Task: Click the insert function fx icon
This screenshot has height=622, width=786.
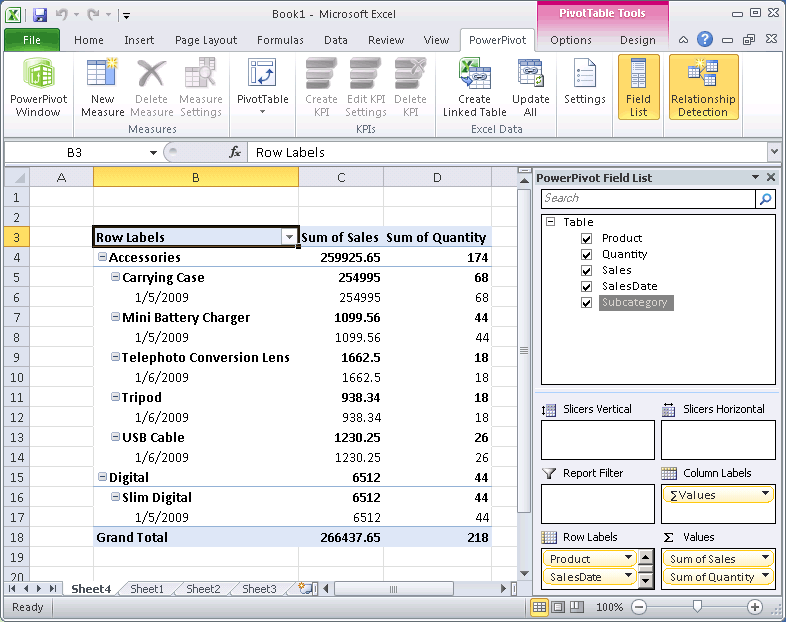Action: pyautogui.click(x=235, y=152)
